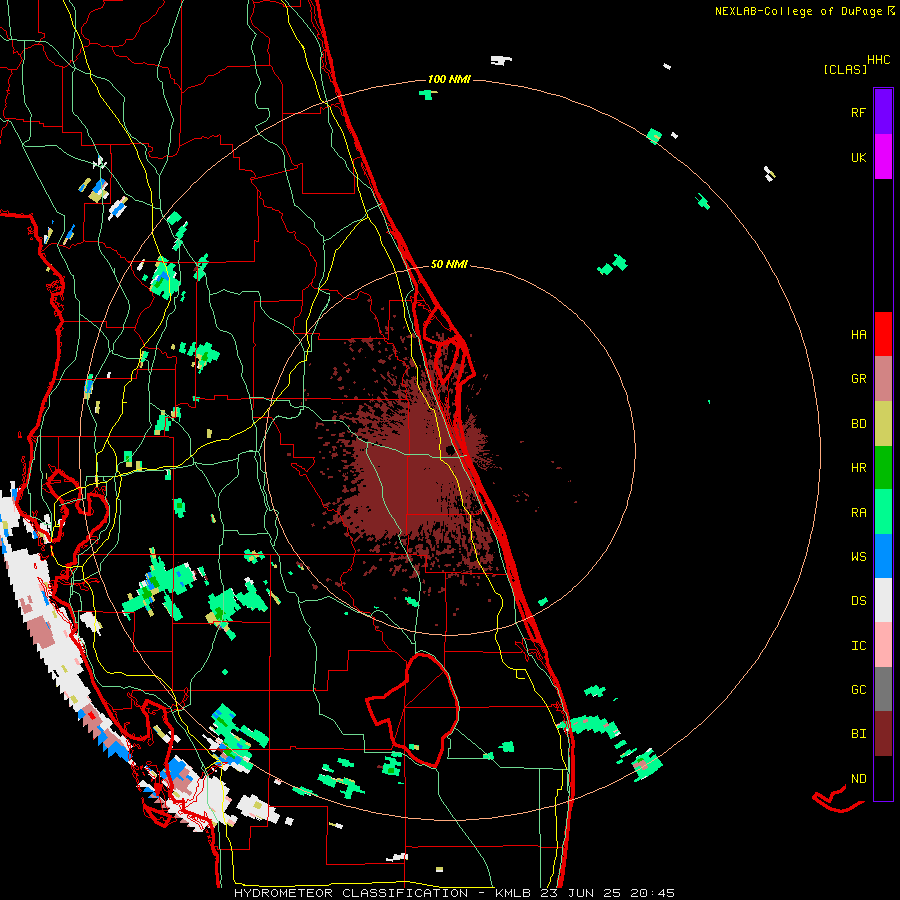Screen dimensions: 900x900
Task: Click the HR legend label
Action: (858, 468)
